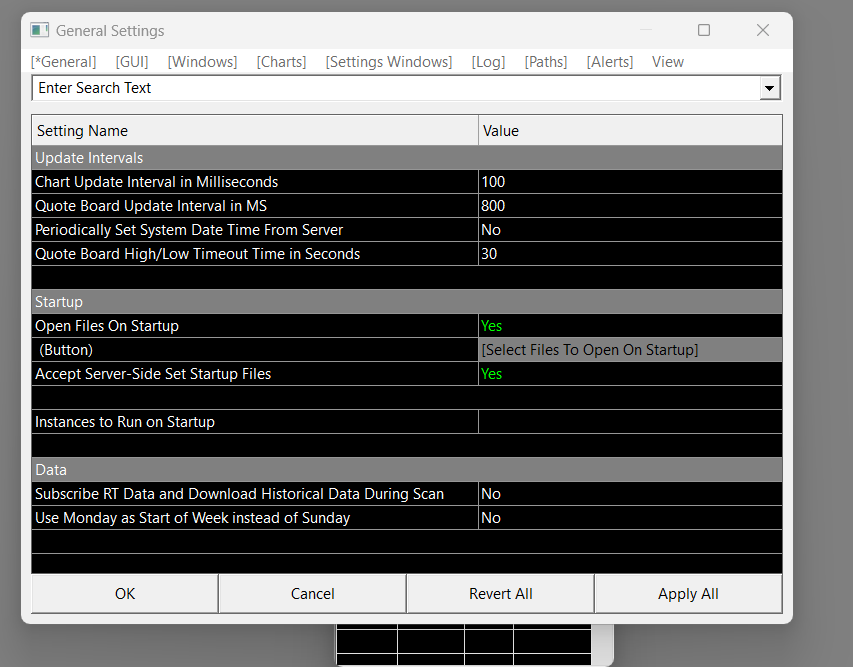Toggle Open Files On Startup value

(629, 326)
